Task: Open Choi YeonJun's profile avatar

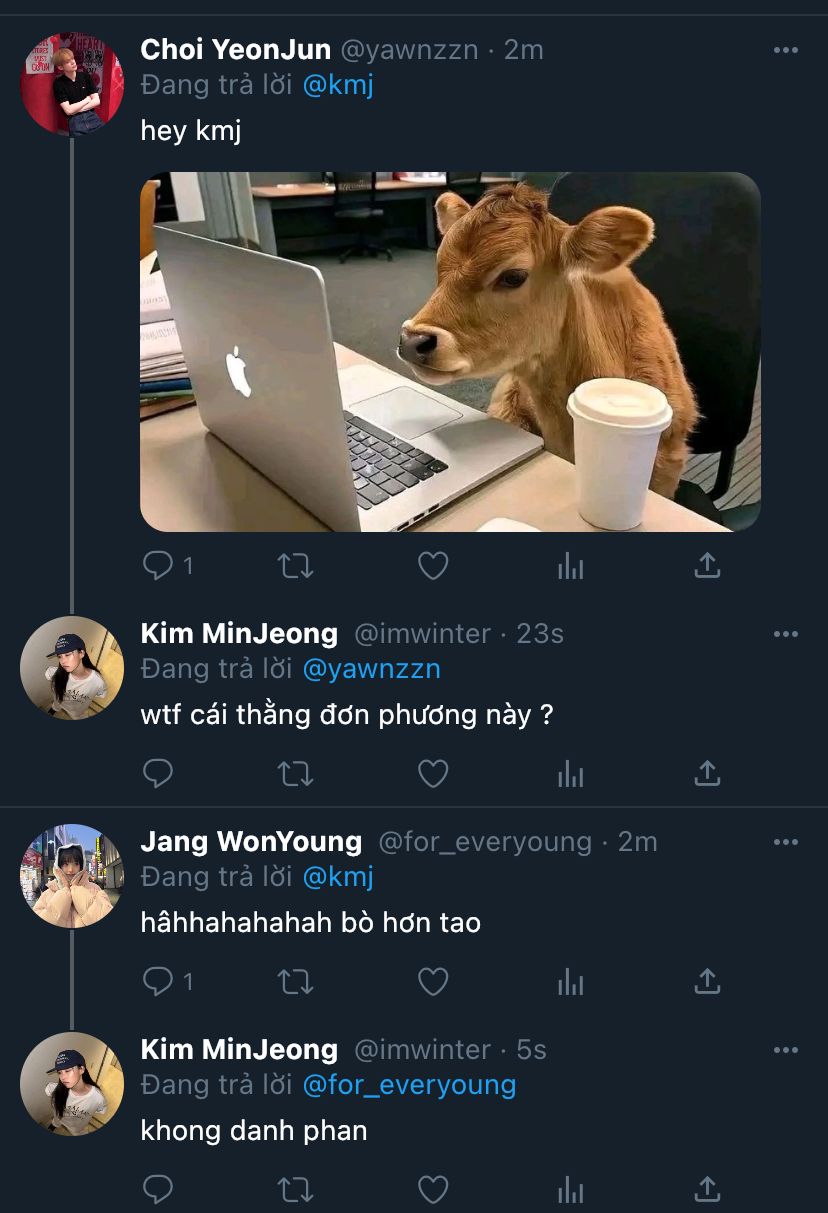Action: 72,84
